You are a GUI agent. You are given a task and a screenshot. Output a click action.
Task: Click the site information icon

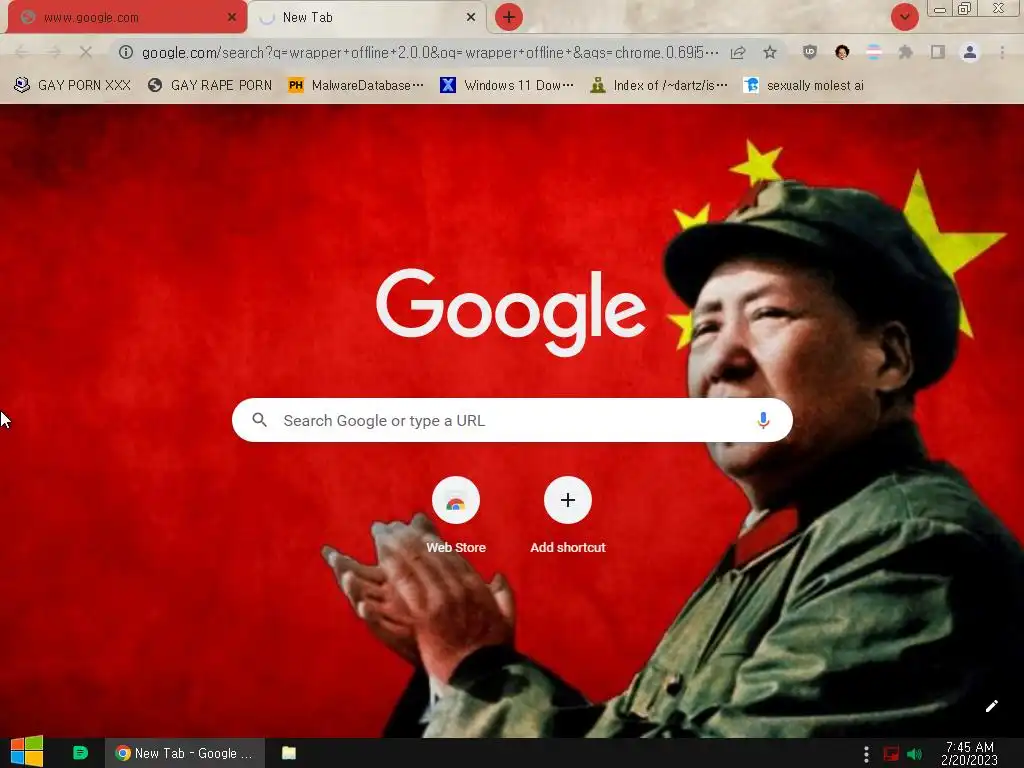(126, 52)
